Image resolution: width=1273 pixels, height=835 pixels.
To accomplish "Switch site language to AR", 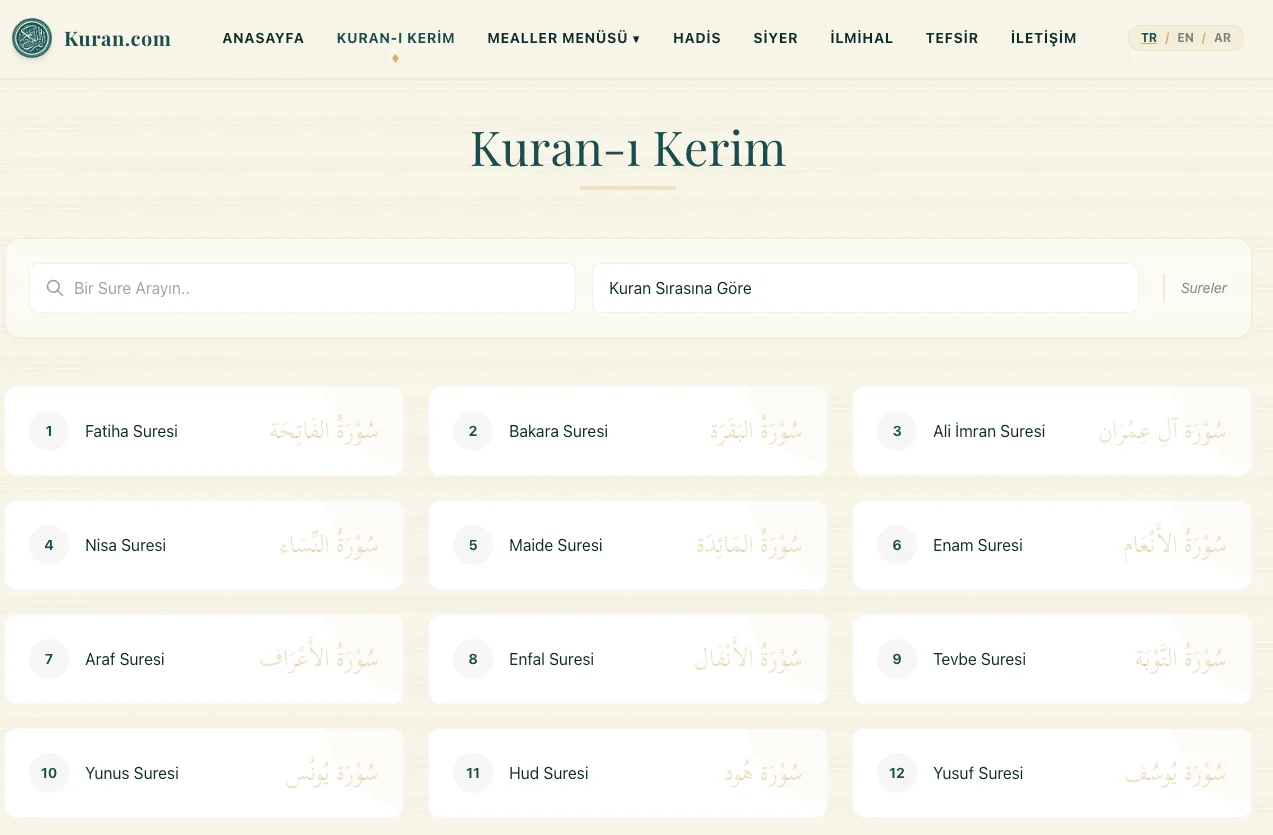I will tap(1222, 38).
